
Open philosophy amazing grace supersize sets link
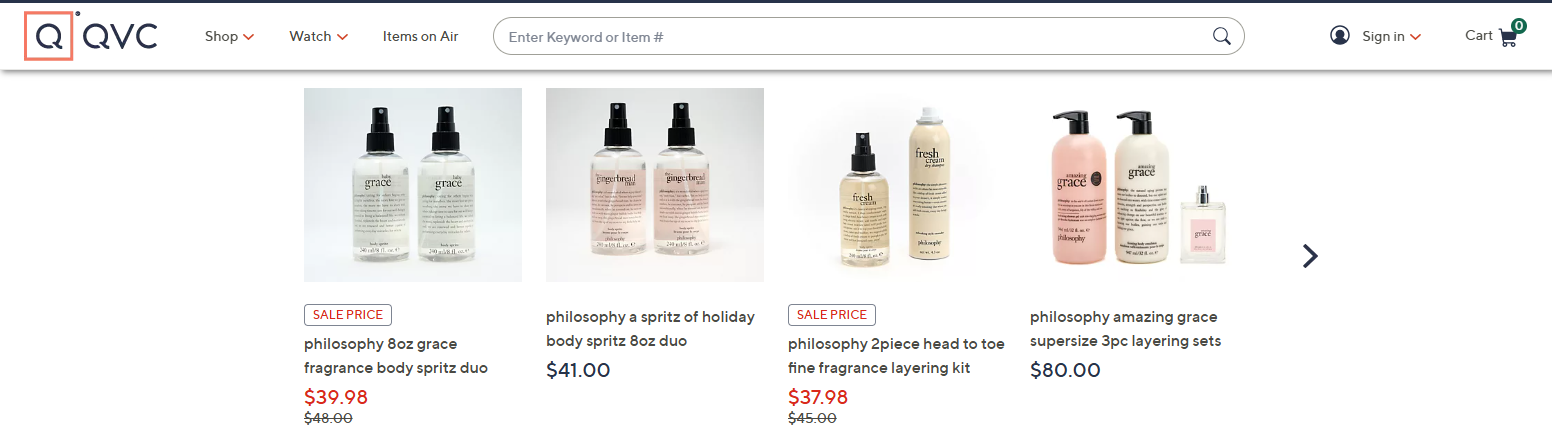click(x=1125, y=329)
